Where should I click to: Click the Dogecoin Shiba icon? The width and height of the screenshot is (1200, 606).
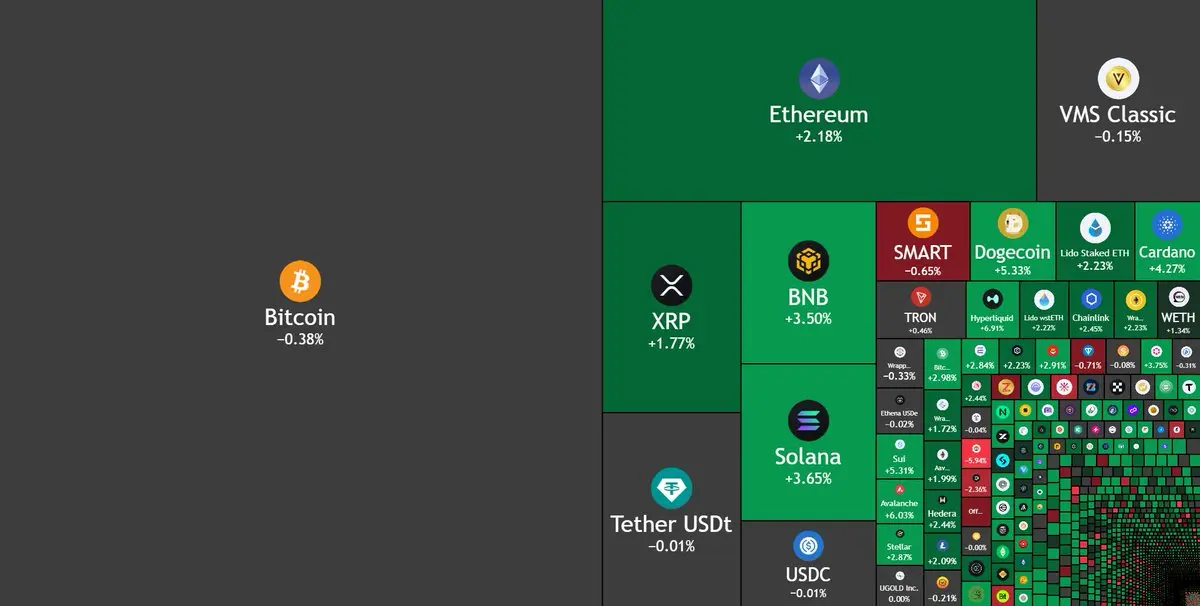(x=1013, y=224)
